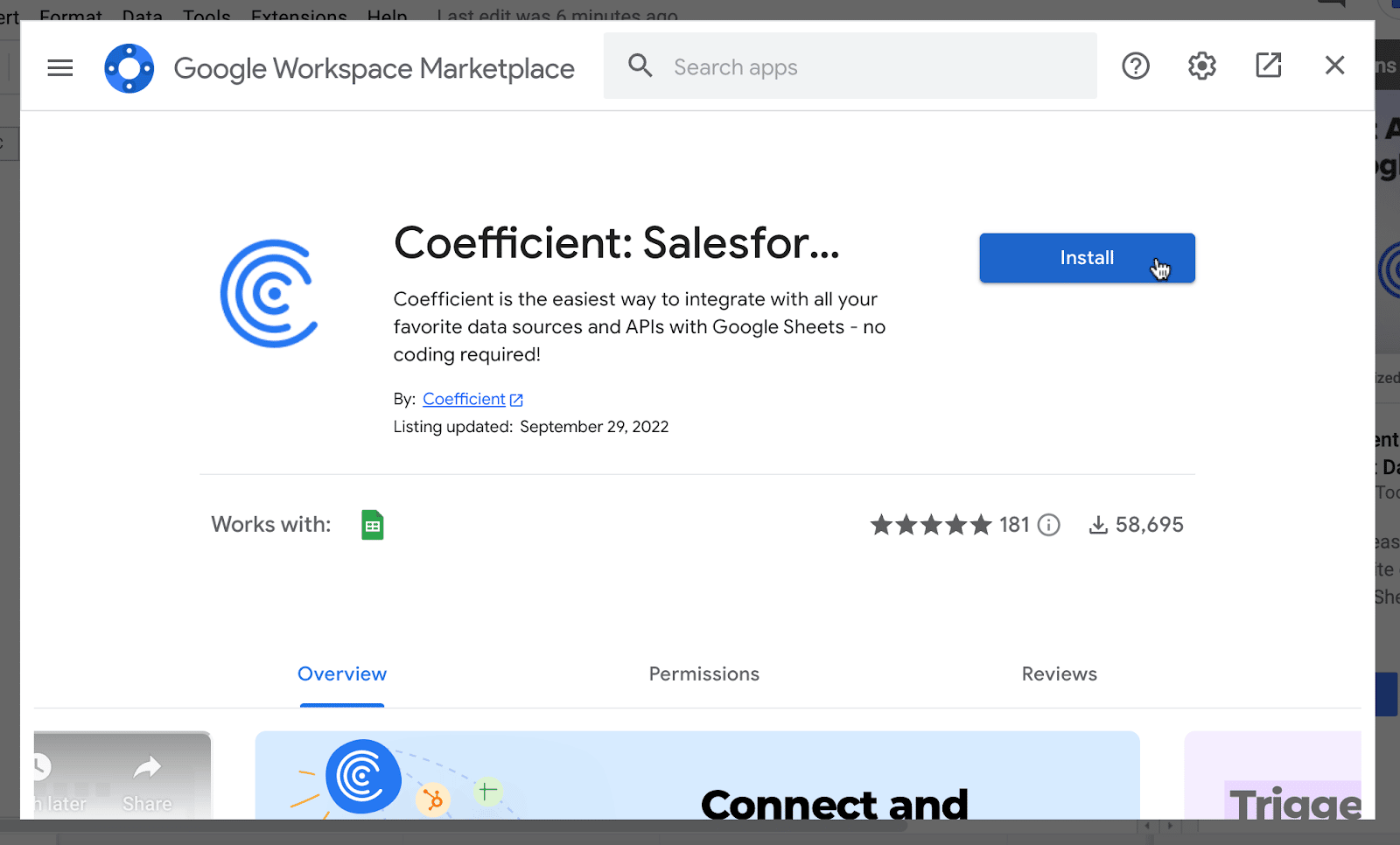Click the five-star rating
Screen dimensions: 1400x845
tap(931, 525)
